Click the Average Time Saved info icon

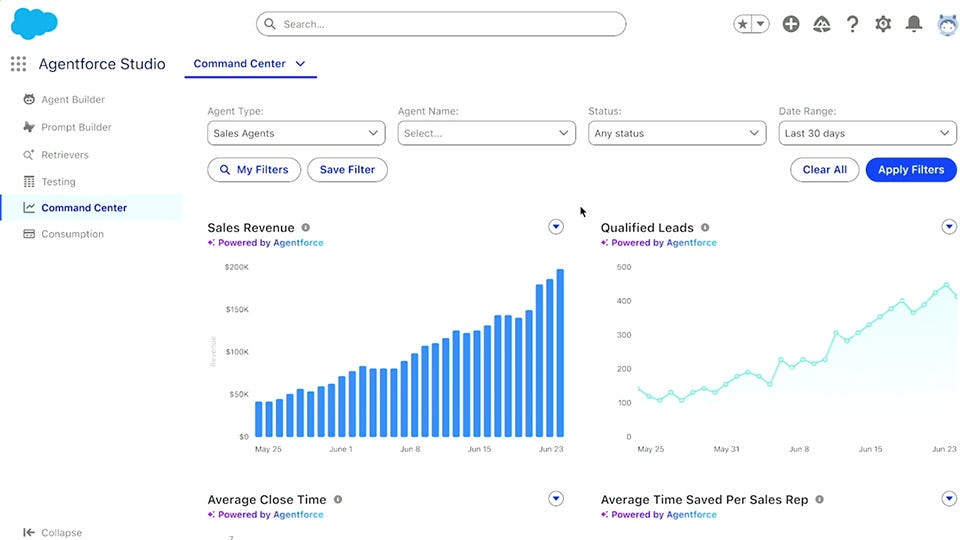click(820, 500)
